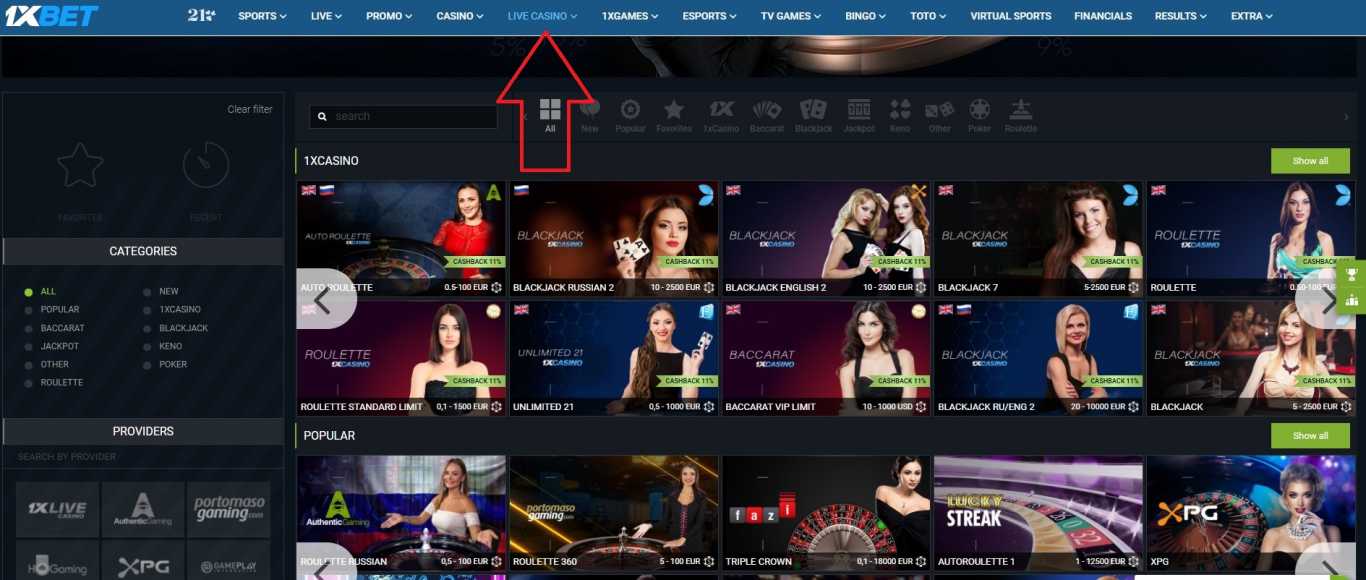Expand the 1XGAMES dropdown
The height and width of the screenshot is (580, 1366).
tap(629, 16)
